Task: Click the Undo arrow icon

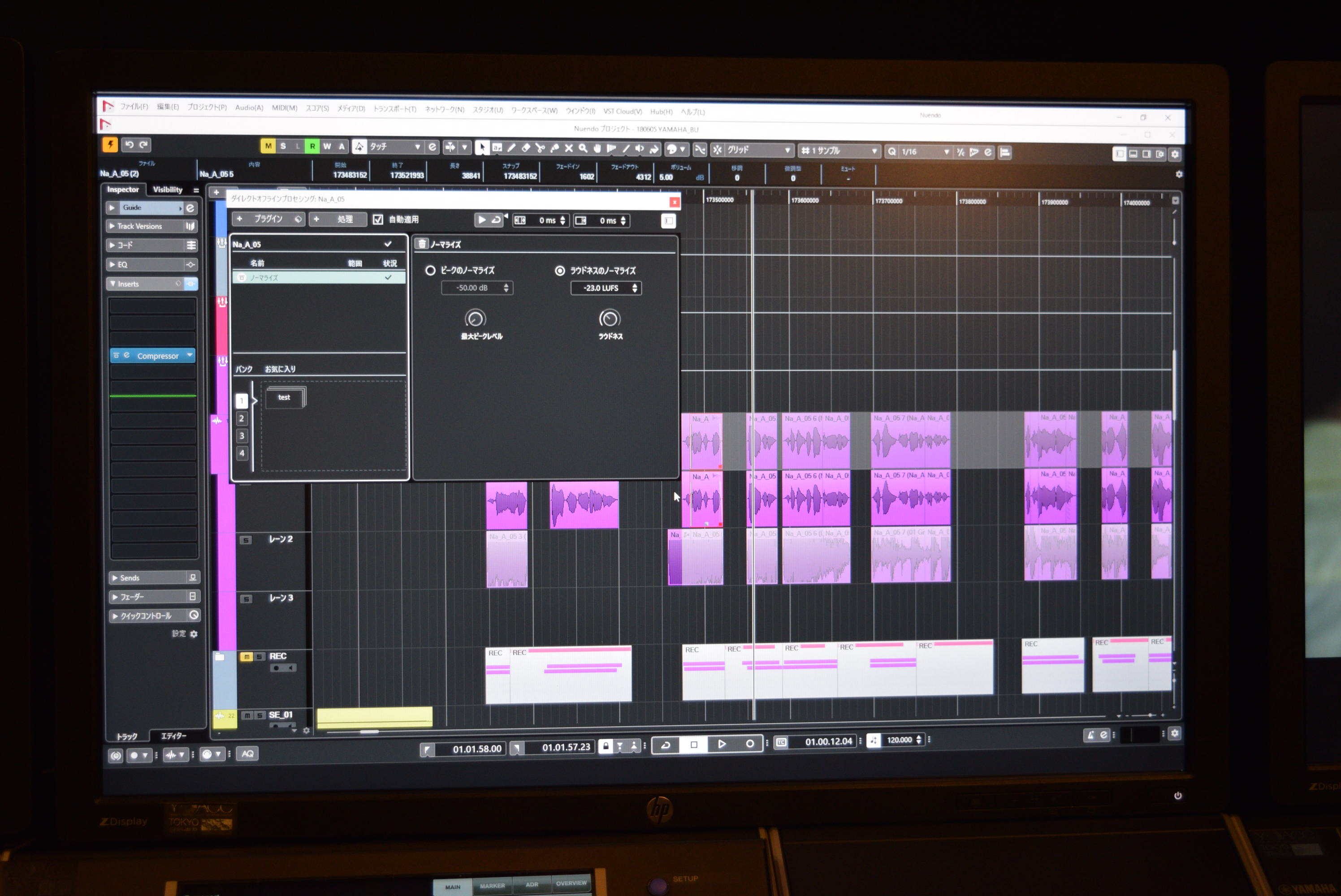Action: tap(129, 145)
